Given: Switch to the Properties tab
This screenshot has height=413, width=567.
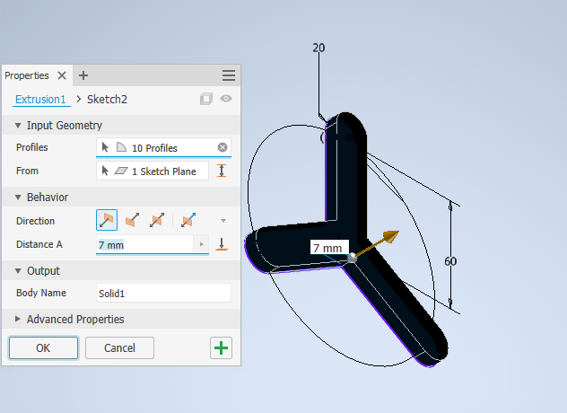Looking at the screenshot, I should tap(27, 76).
